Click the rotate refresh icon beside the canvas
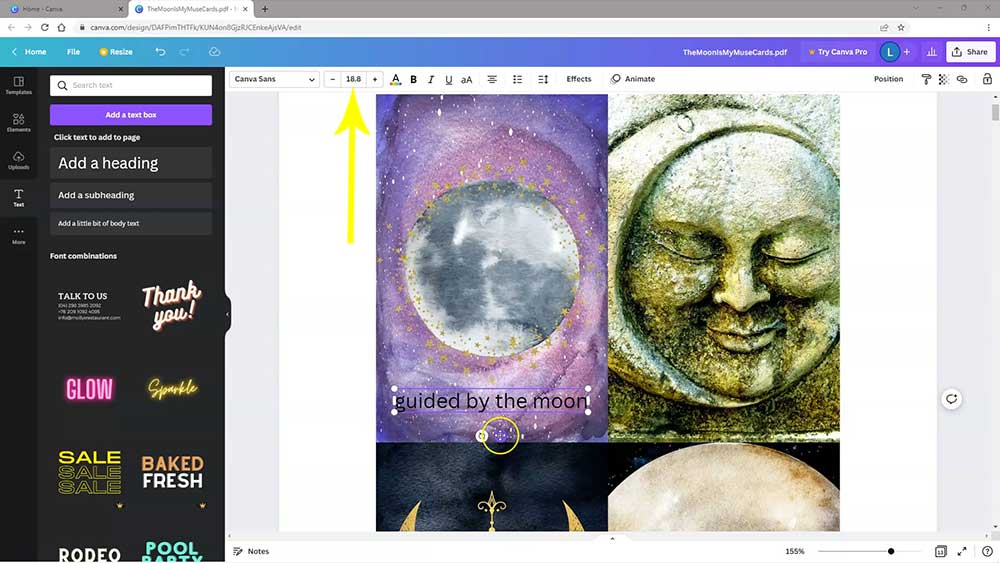 coord(952,399)
